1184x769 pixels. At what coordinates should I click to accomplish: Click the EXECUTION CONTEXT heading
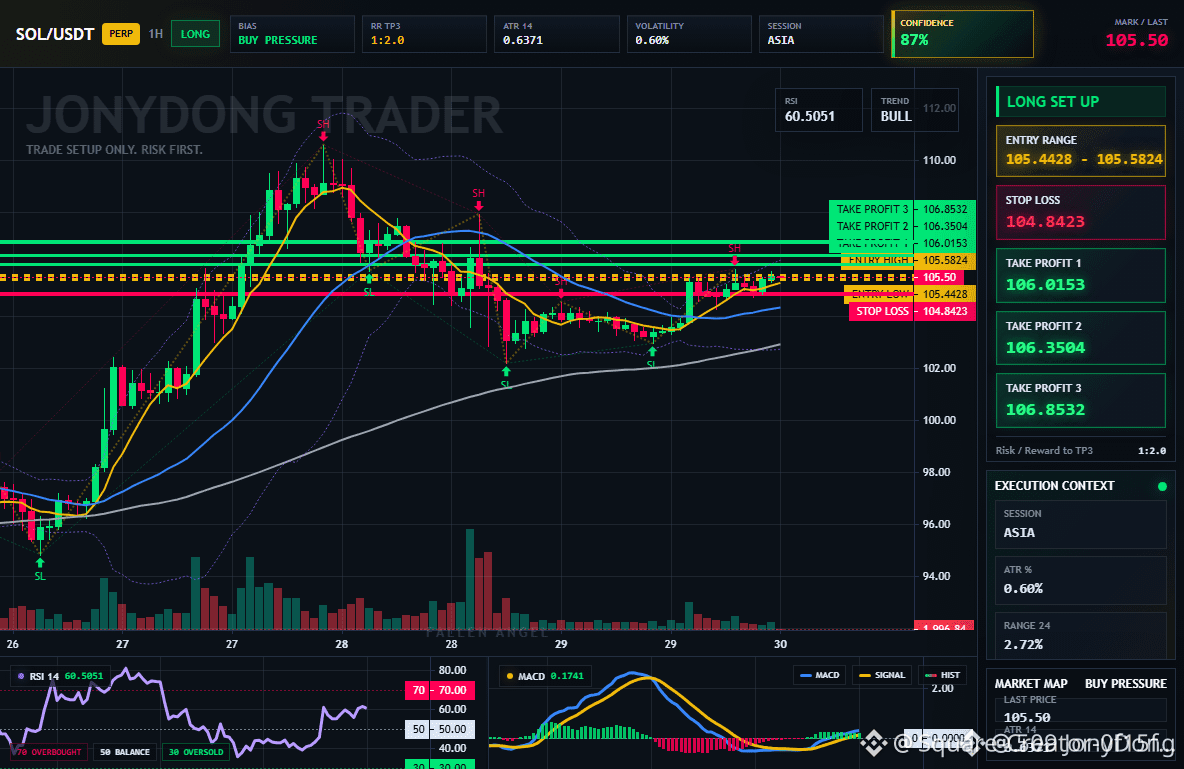click(1054, 486)
